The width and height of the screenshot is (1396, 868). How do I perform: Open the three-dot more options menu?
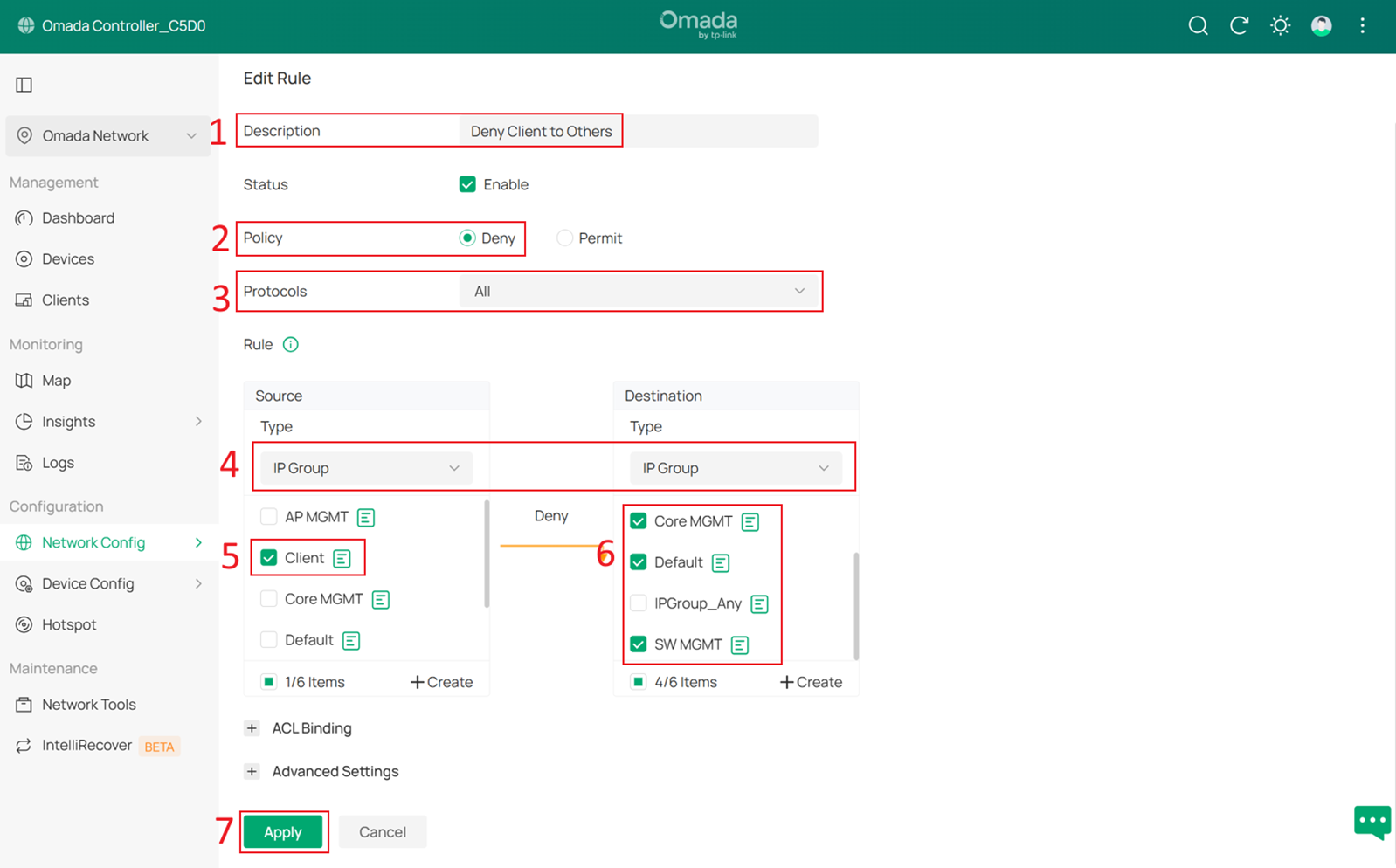click(x=1362, y=26)
